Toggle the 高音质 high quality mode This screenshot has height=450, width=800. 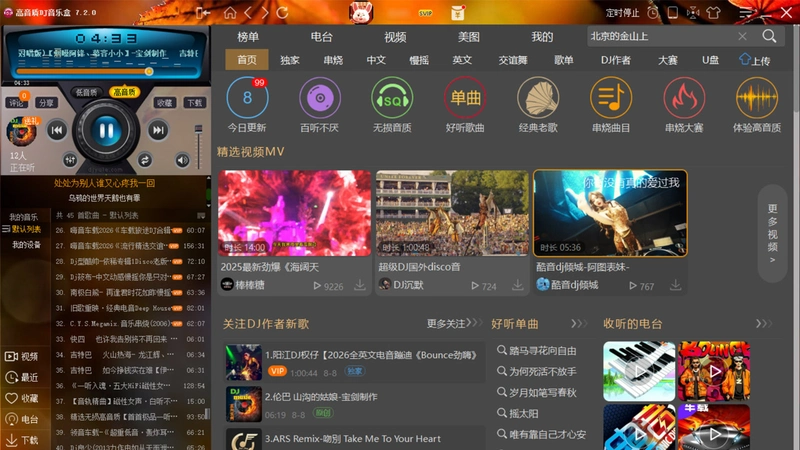(124, 92)
